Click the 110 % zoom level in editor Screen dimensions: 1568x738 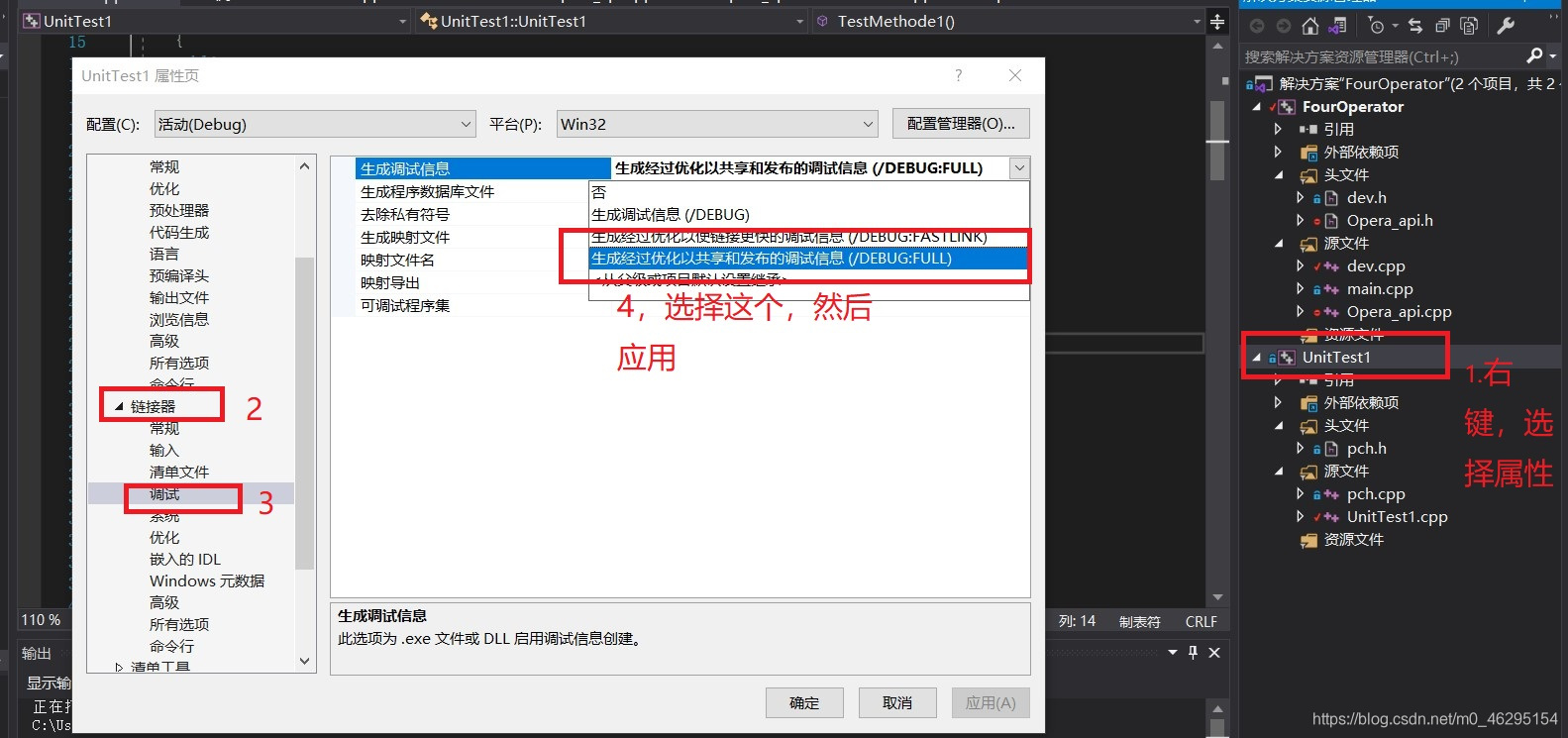click(x=41, y=620)
